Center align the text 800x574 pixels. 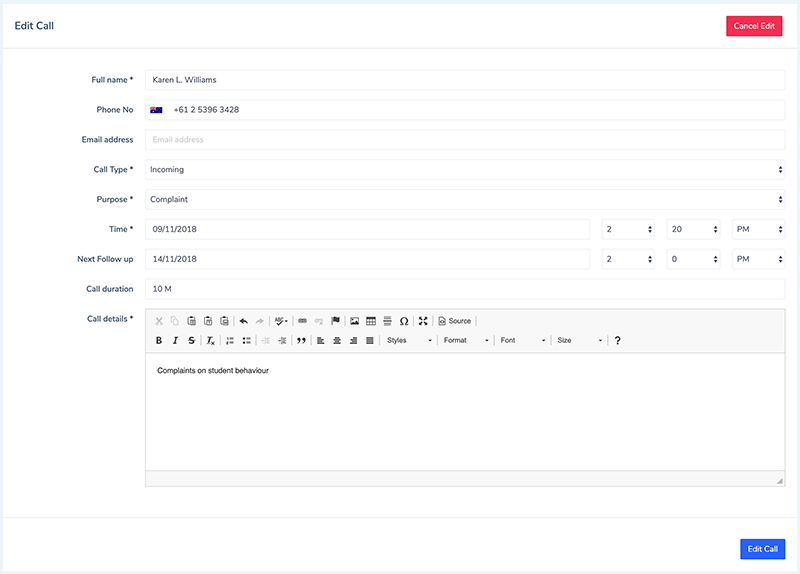coord(337,340)
